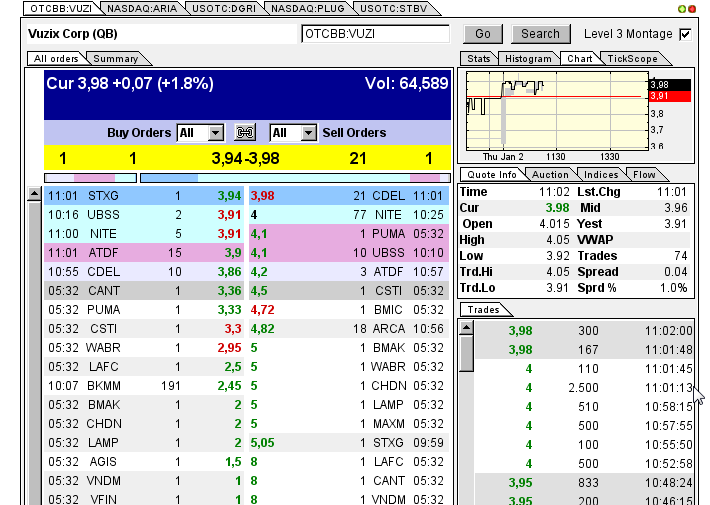710x505 pixels.
Task: Open the Auction tab
Action: coord(550,174)
